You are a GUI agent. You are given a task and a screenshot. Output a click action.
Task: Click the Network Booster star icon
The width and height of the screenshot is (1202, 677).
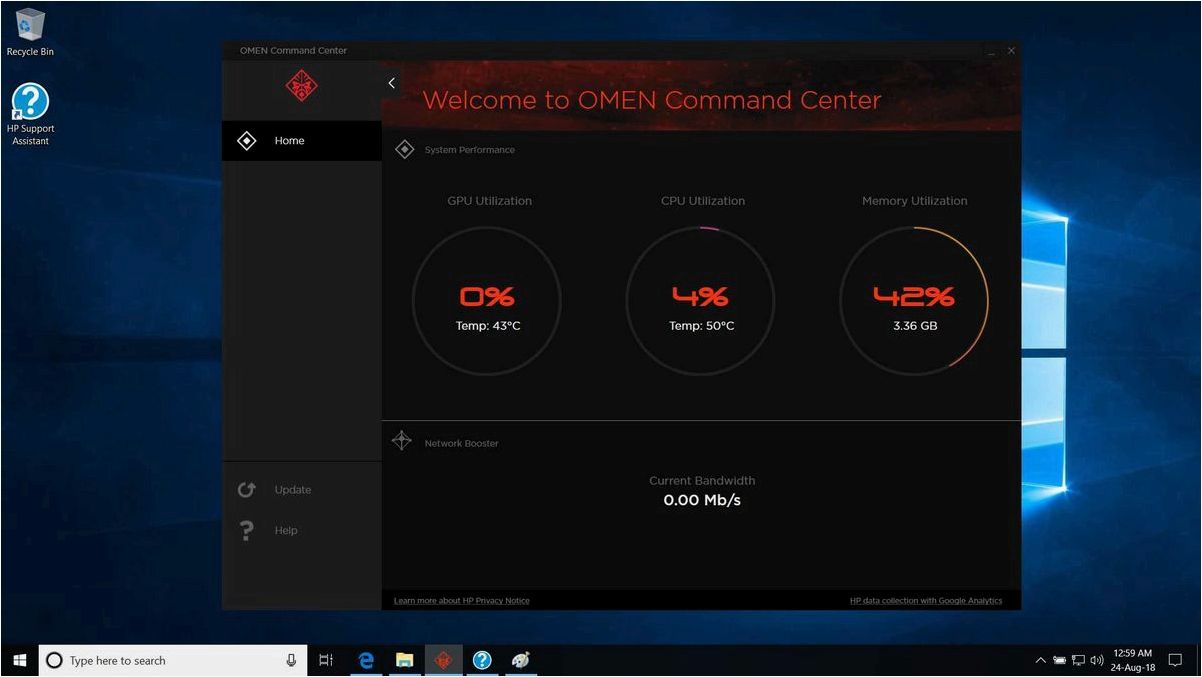pyautogui.click(x=402, y=441)
